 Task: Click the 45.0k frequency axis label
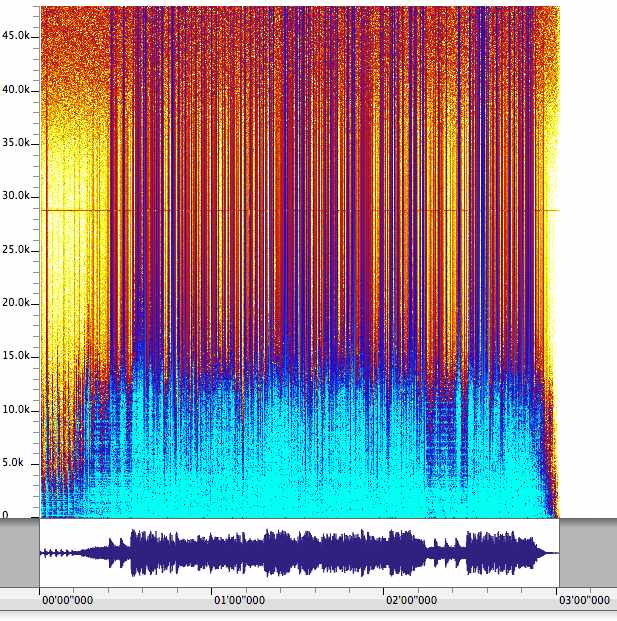pyautogui.click(x=16, y=36)
